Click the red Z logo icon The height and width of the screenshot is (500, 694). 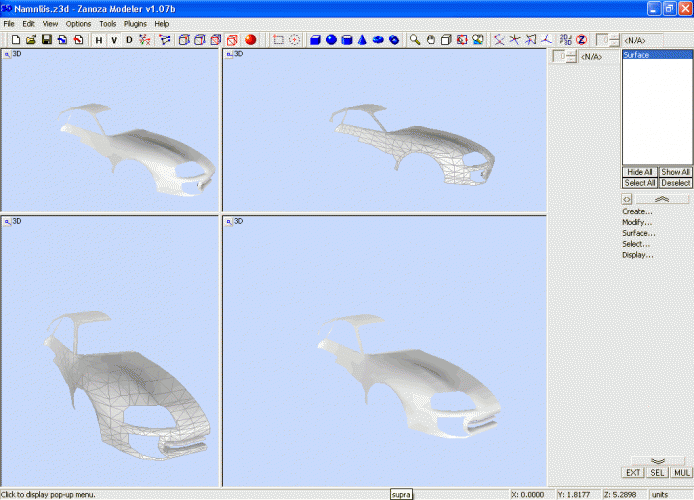click(581, 40)
